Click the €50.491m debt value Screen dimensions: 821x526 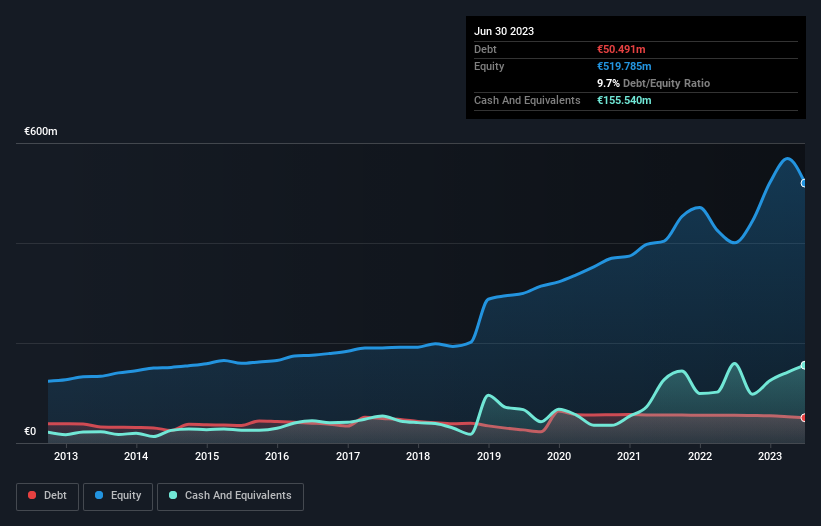click(x=621, y=49)
